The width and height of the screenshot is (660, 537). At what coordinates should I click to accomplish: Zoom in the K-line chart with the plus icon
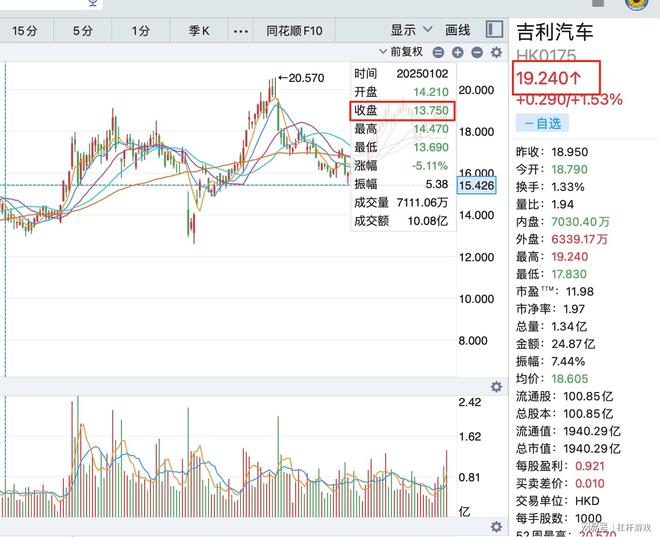(458, 53)
